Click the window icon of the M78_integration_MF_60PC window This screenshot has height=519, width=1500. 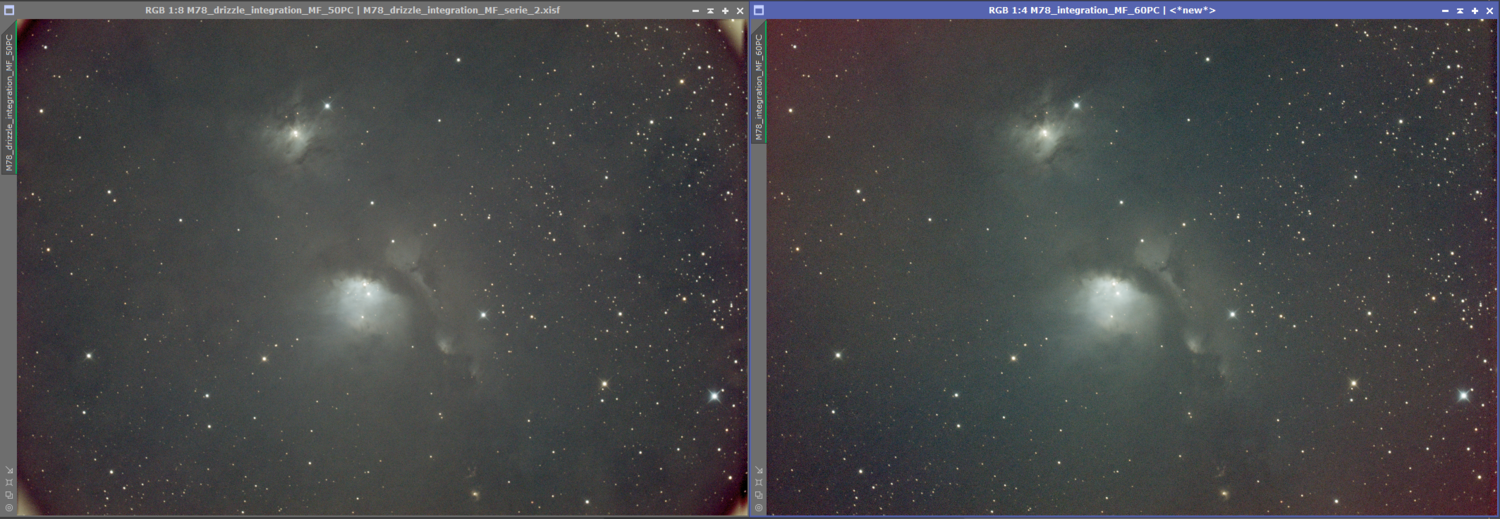click(759, 10)
